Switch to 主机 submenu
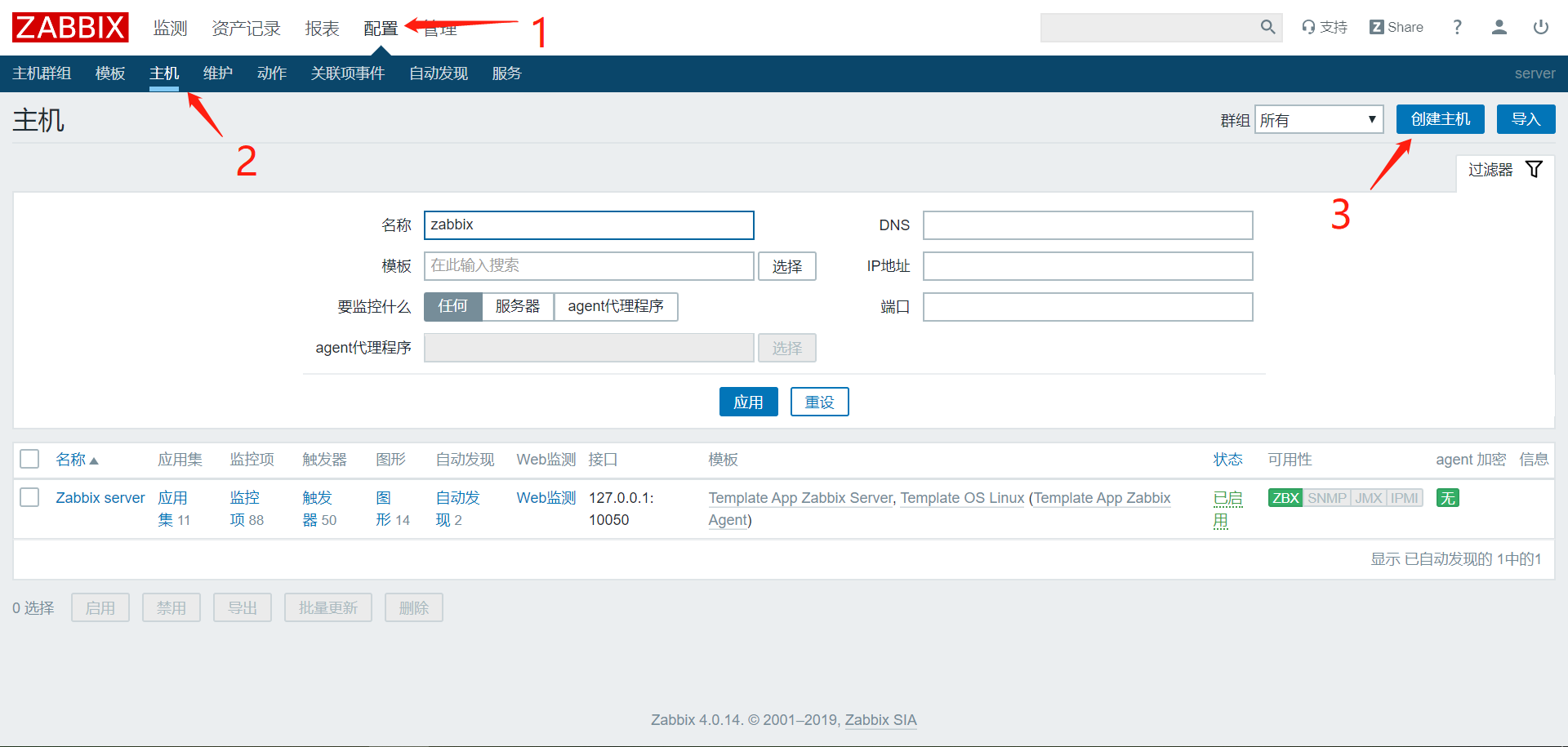This screenshot has width=1568, height=747. [164, 73]
